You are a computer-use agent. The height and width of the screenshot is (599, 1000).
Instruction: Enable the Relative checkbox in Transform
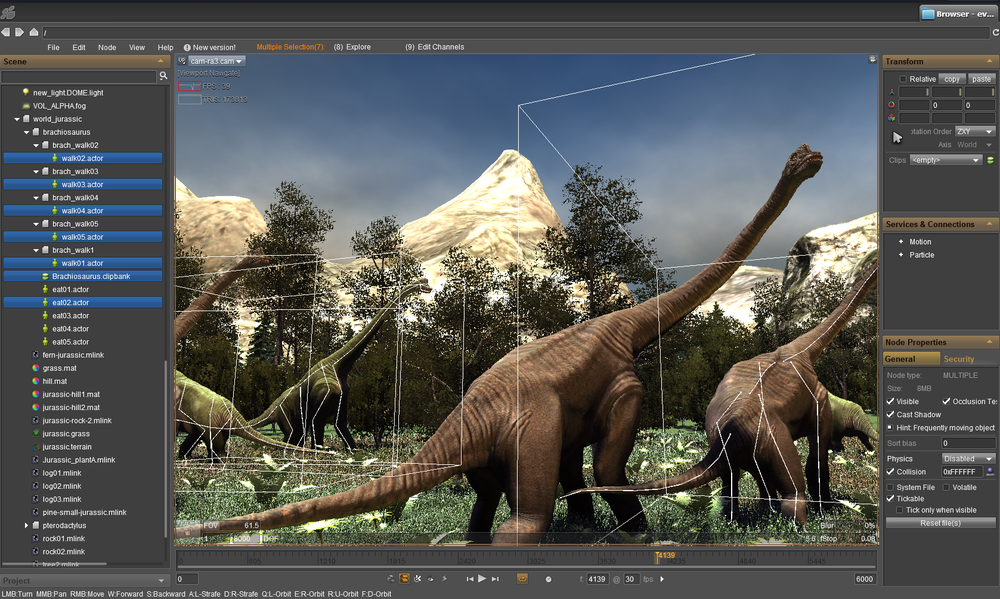coord(903,79)
